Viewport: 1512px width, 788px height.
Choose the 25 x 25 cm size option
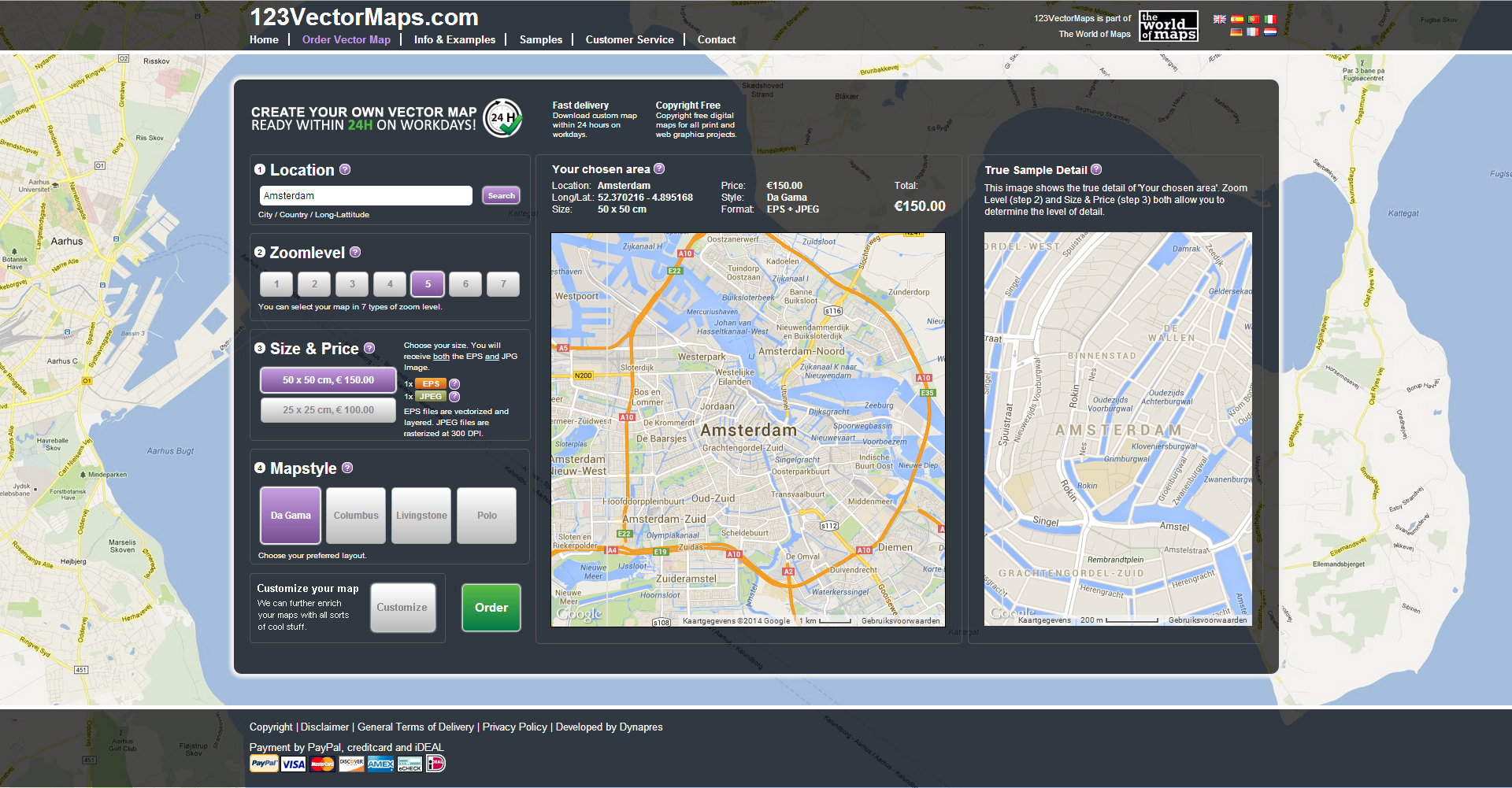tap(328, 410)
